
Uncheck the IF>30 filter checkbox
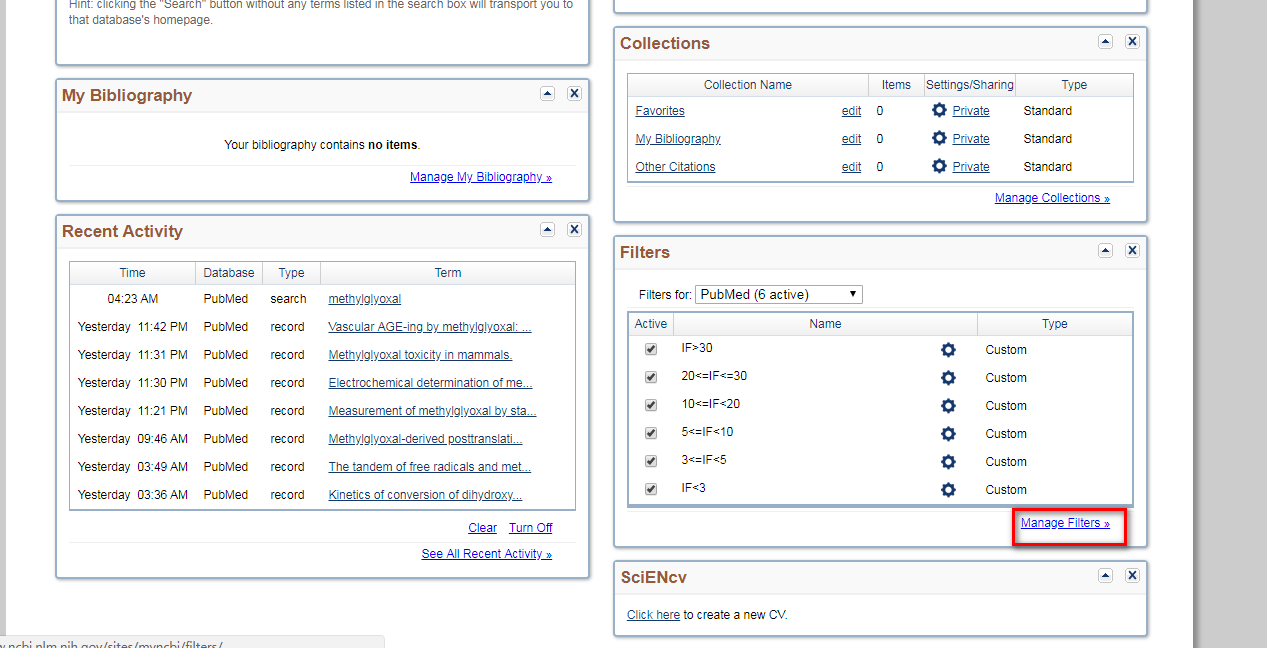(651, 350)
